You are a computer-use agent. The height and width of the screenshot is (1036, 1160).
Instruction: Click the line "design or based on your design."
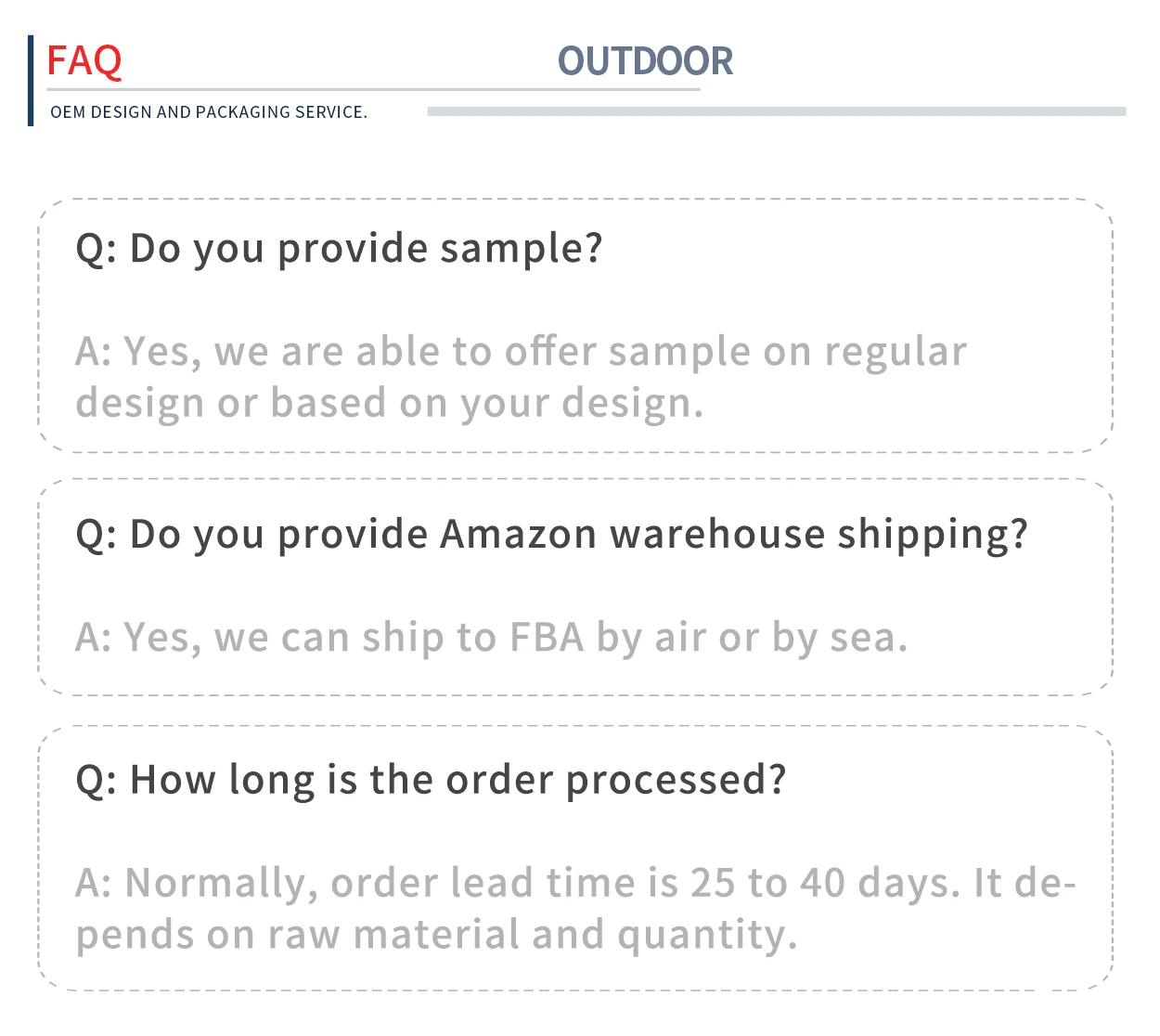[x=390, y=404]
